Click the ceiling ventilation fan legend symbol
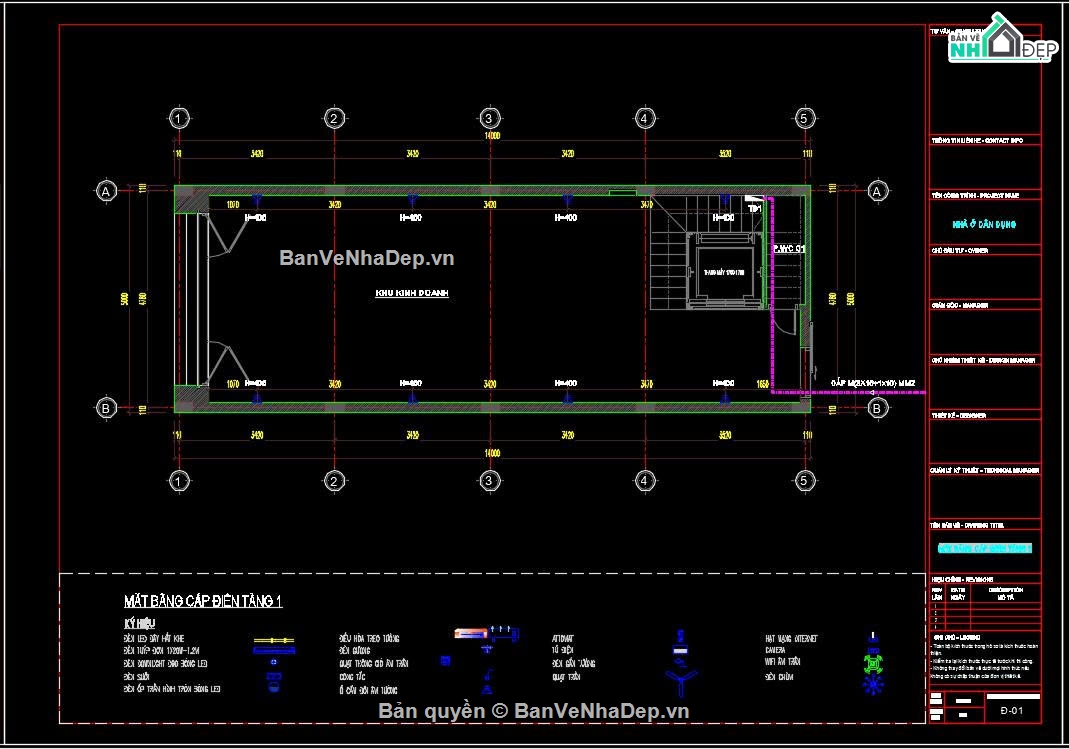 [x=445, y=661]
